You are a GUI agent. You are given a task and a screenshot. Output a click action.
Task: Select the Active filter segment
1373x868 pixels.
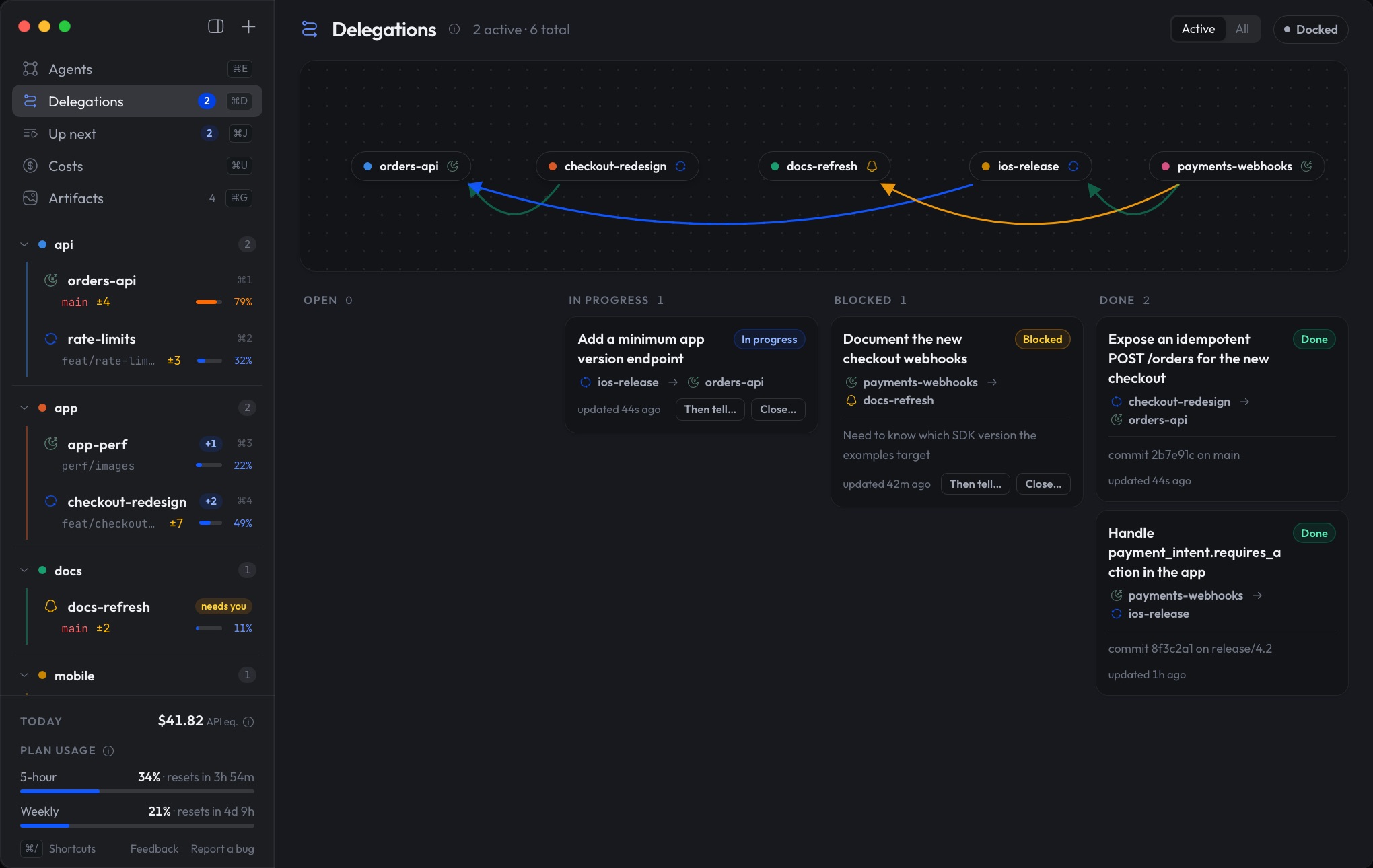pyautogui.click(x=1198, y=29)
